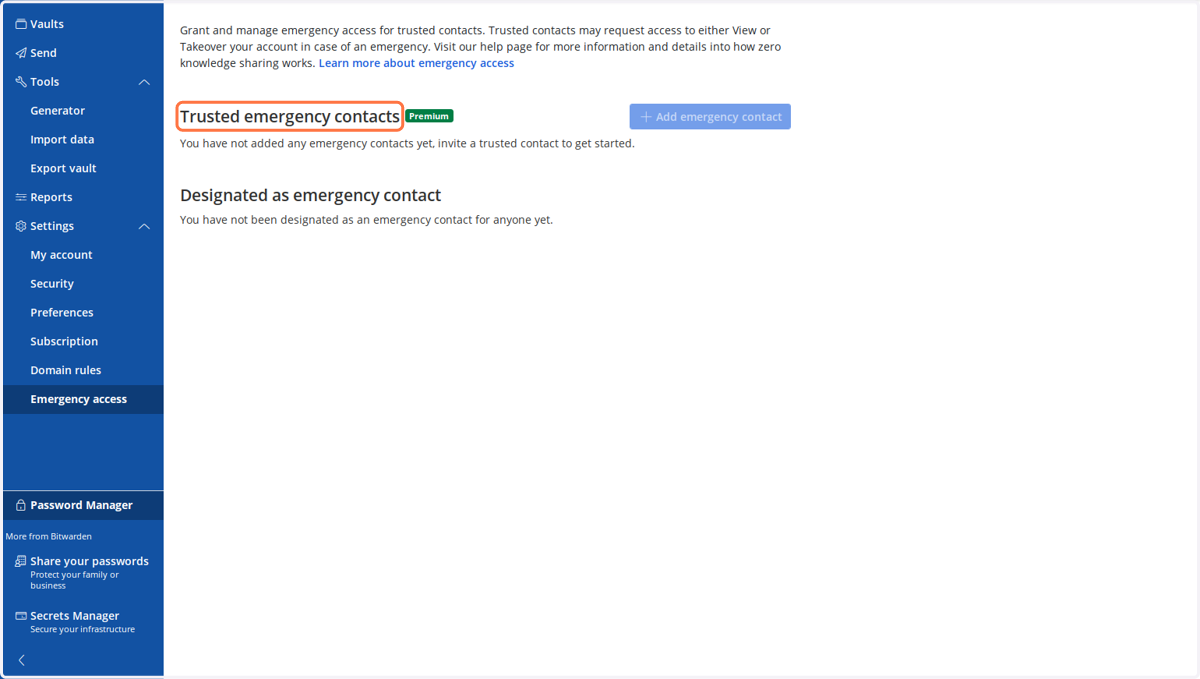1200x679 pixels.
Task: Click 'You have not been designated' message
Action: tap(366, 220)
